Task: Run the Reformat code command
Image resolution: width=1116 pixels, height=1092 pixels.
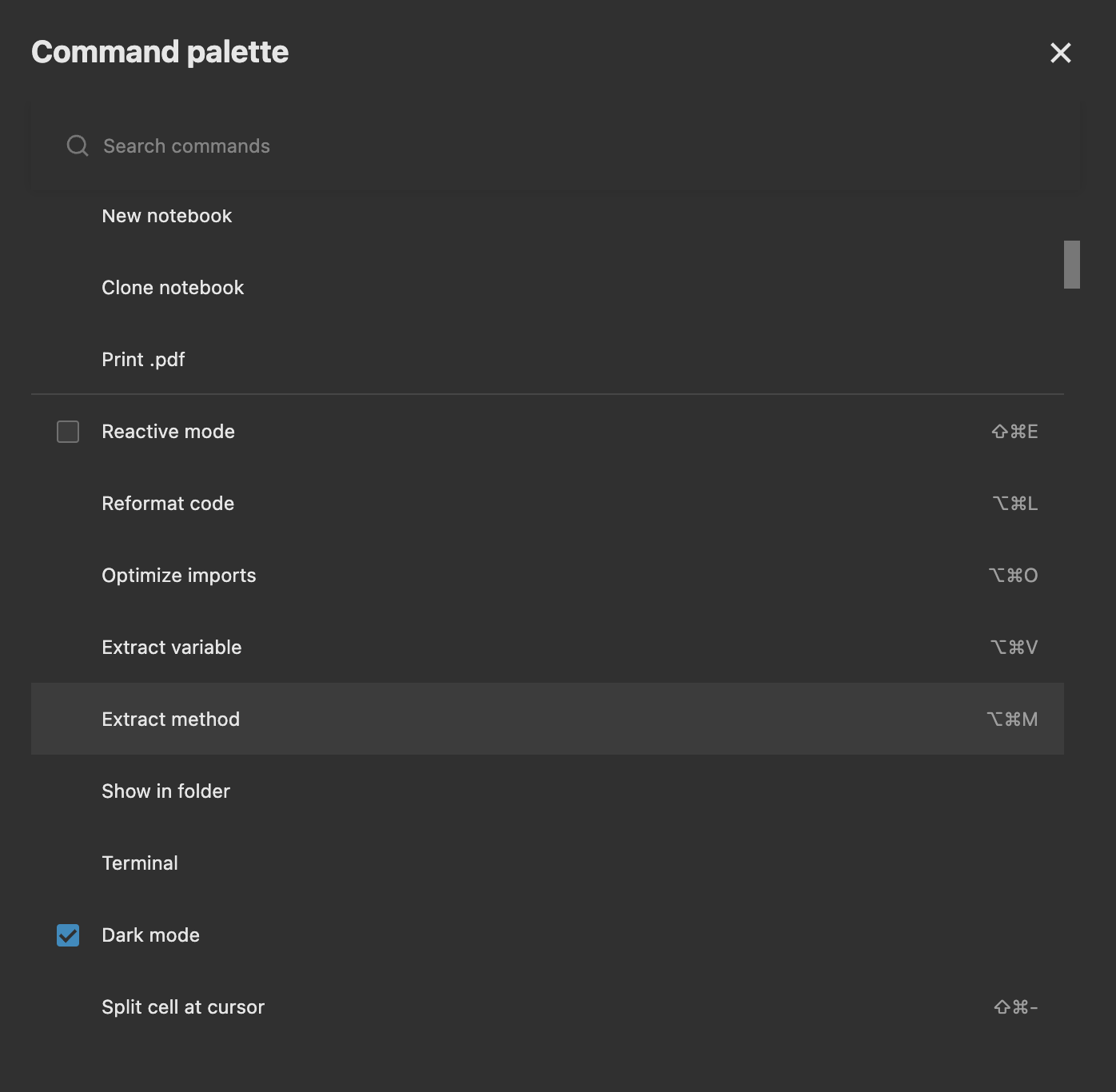Action: click(168, 503)
